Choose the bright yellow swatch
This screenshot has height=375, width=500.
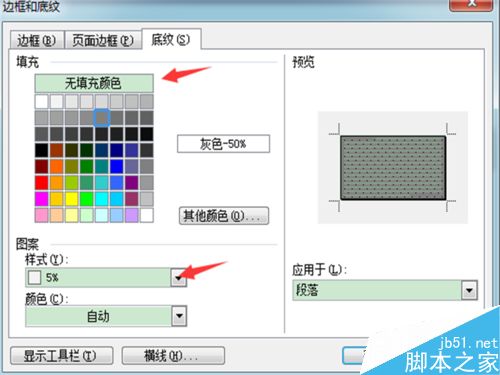pyautogui.click(x=72, y=199)
